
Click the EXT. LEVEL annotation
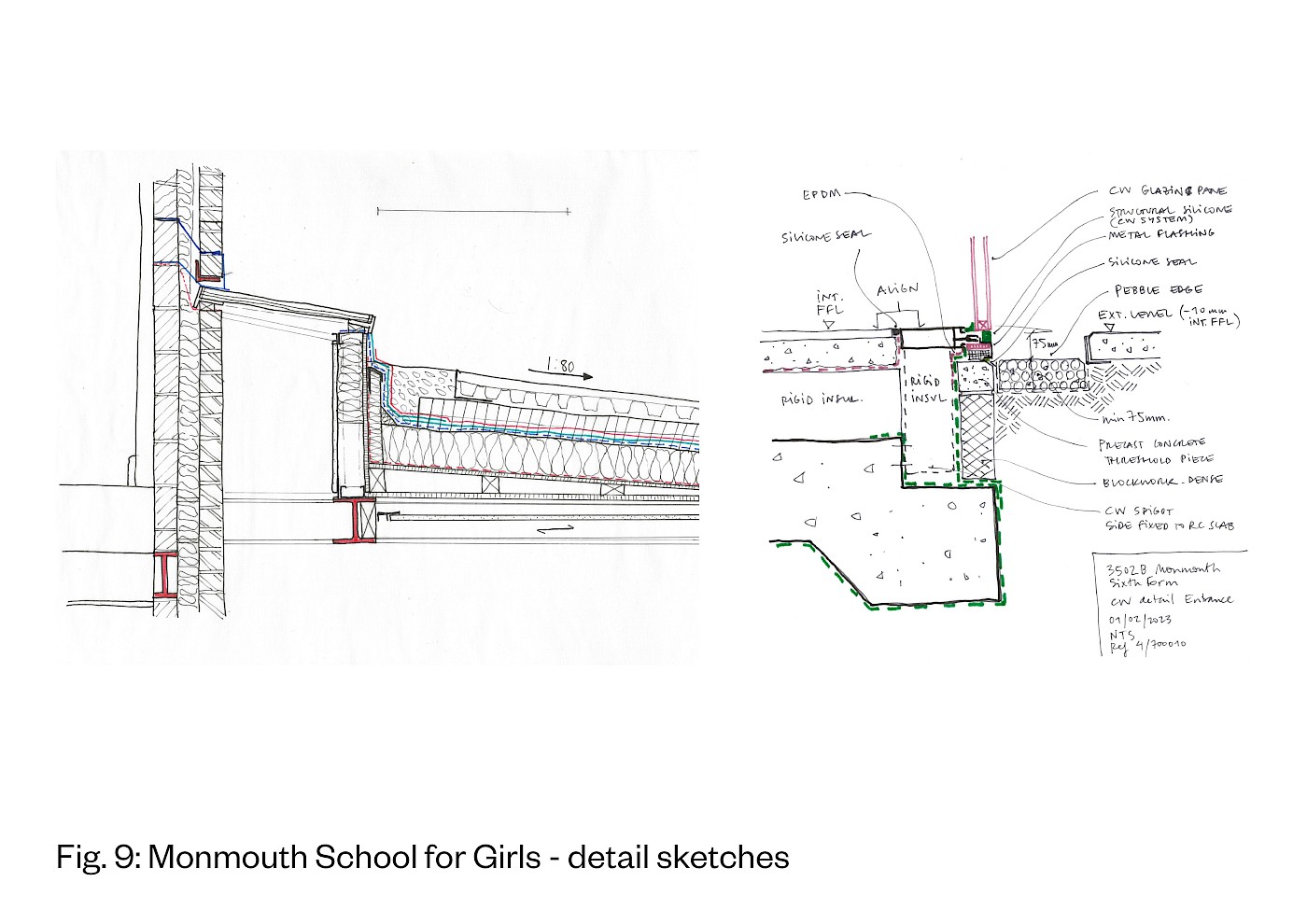point(1136,315)
